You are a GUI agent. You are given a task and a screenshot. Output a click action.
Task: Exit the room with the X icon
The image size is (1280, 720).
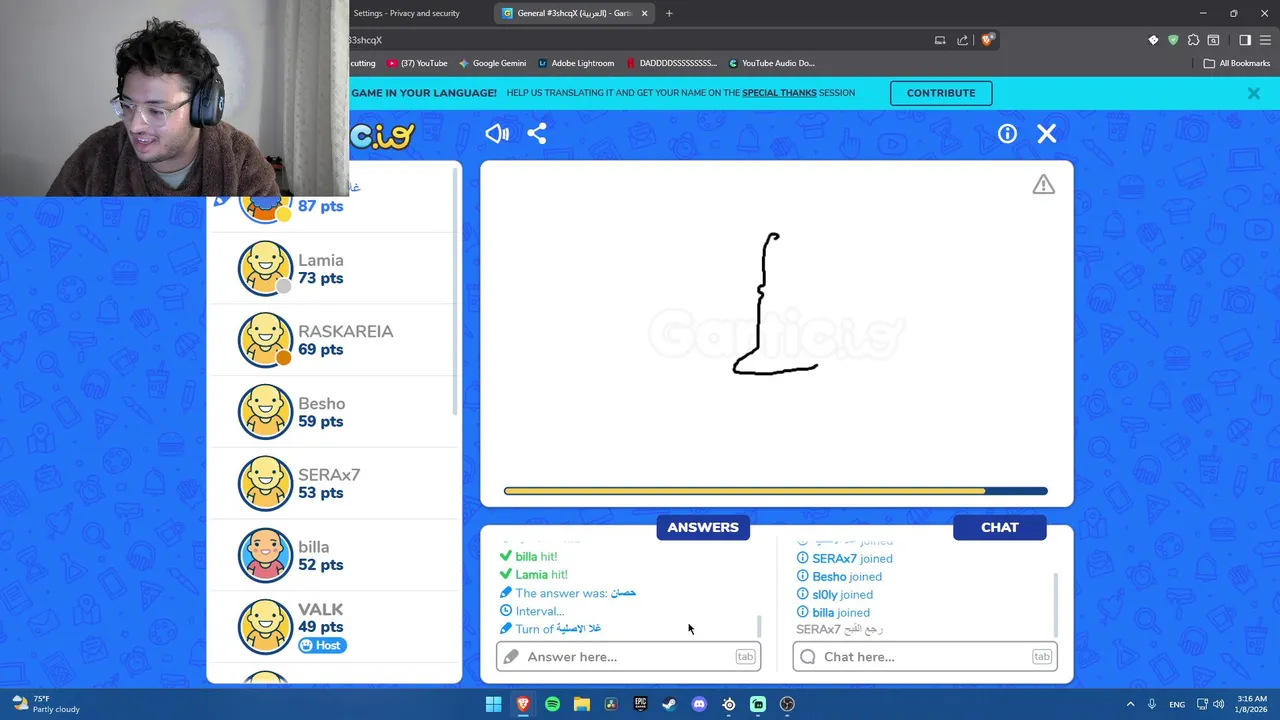click(1047, 134)
